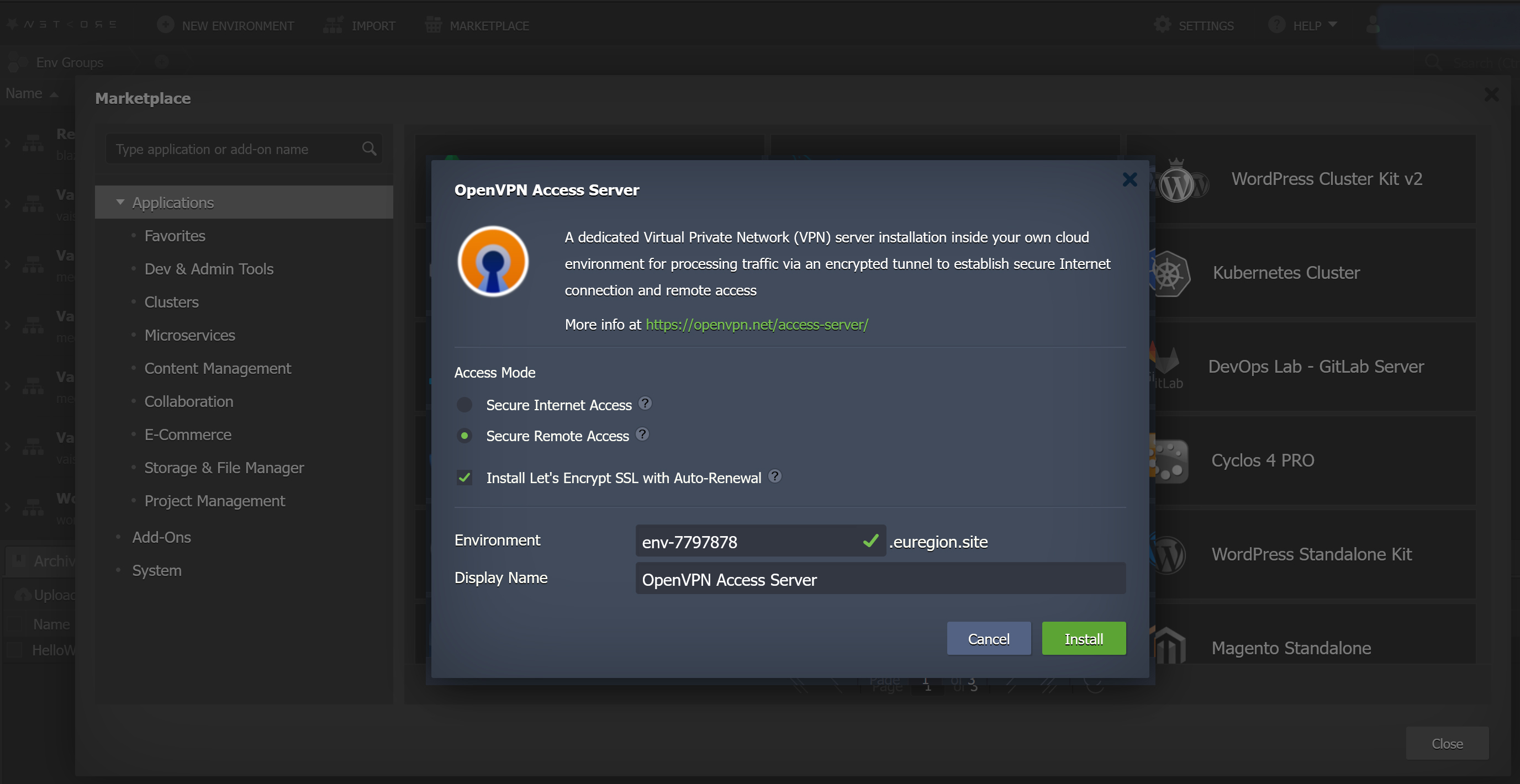Screen dimensions: 1520x784
Task: Click help icon beside Let's Encrypt SSL option
Action: coord(775,476)
